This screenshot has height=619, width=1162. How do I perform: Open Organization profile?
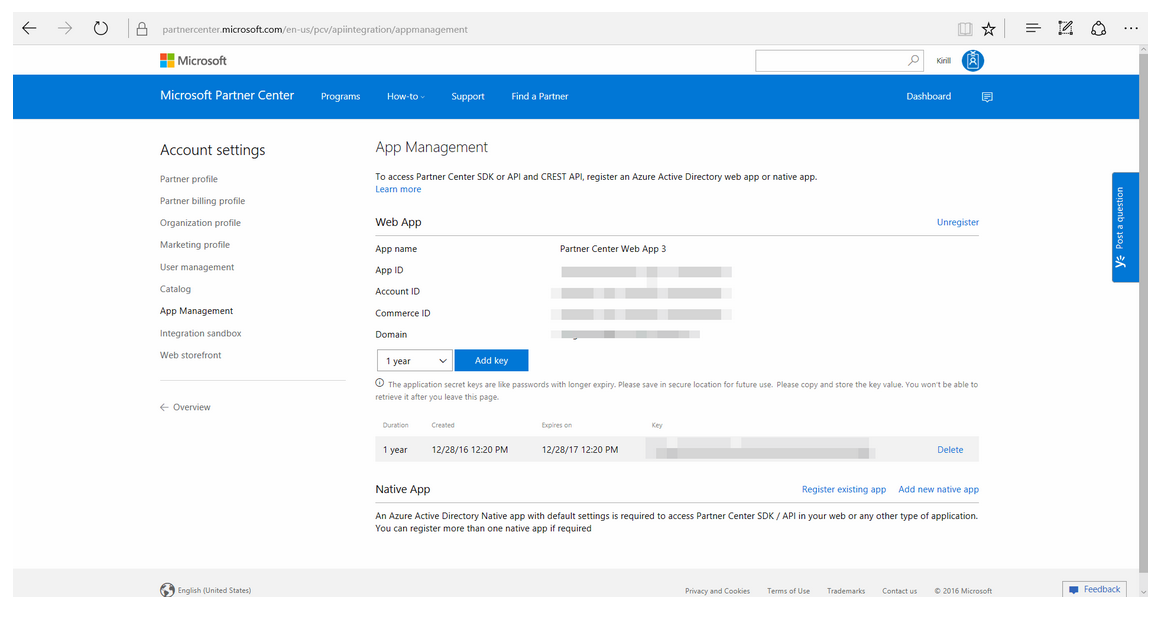coord(200,222)
